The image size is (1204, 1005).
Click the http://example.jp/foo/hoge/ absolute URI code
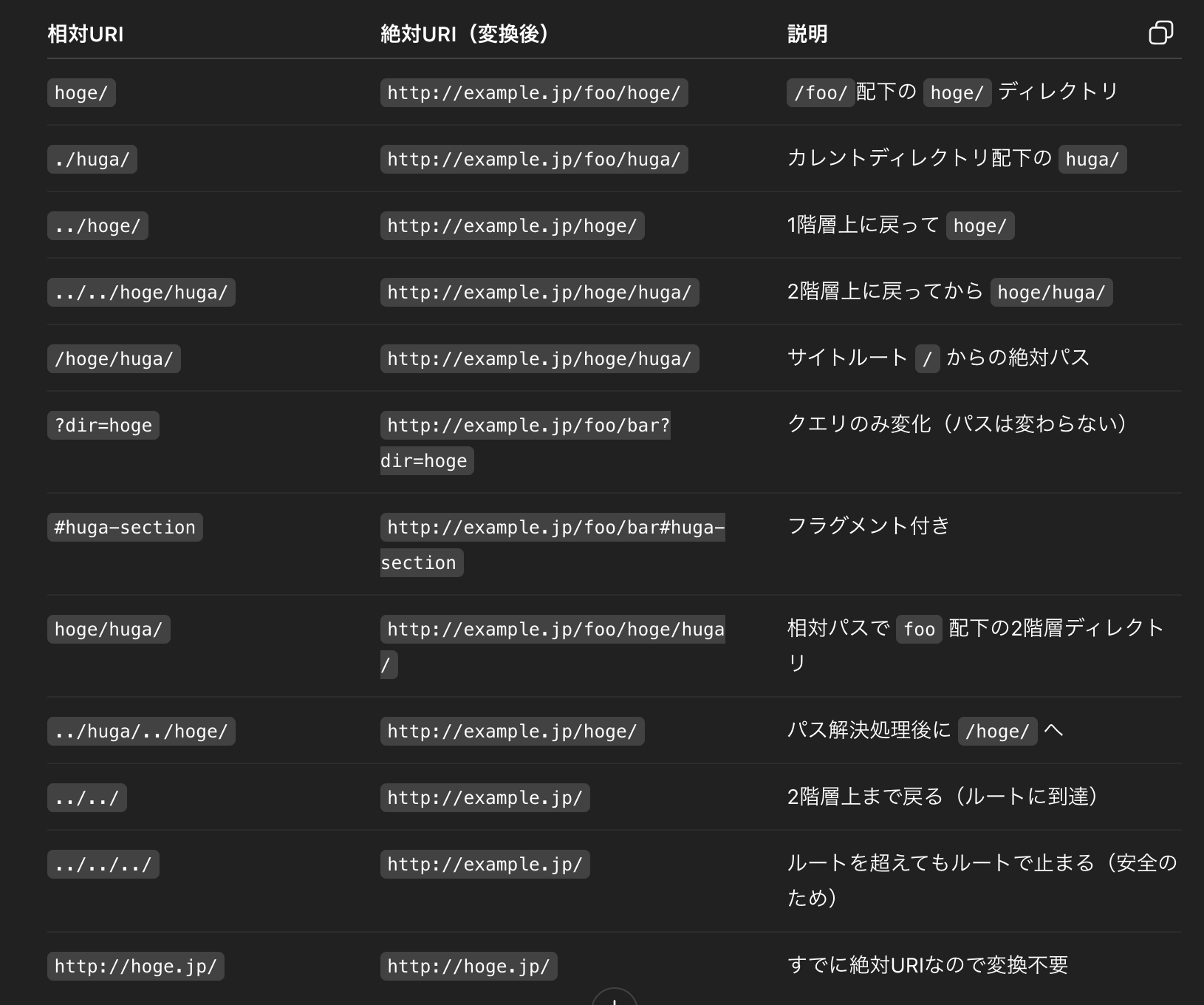coord(534,93)
